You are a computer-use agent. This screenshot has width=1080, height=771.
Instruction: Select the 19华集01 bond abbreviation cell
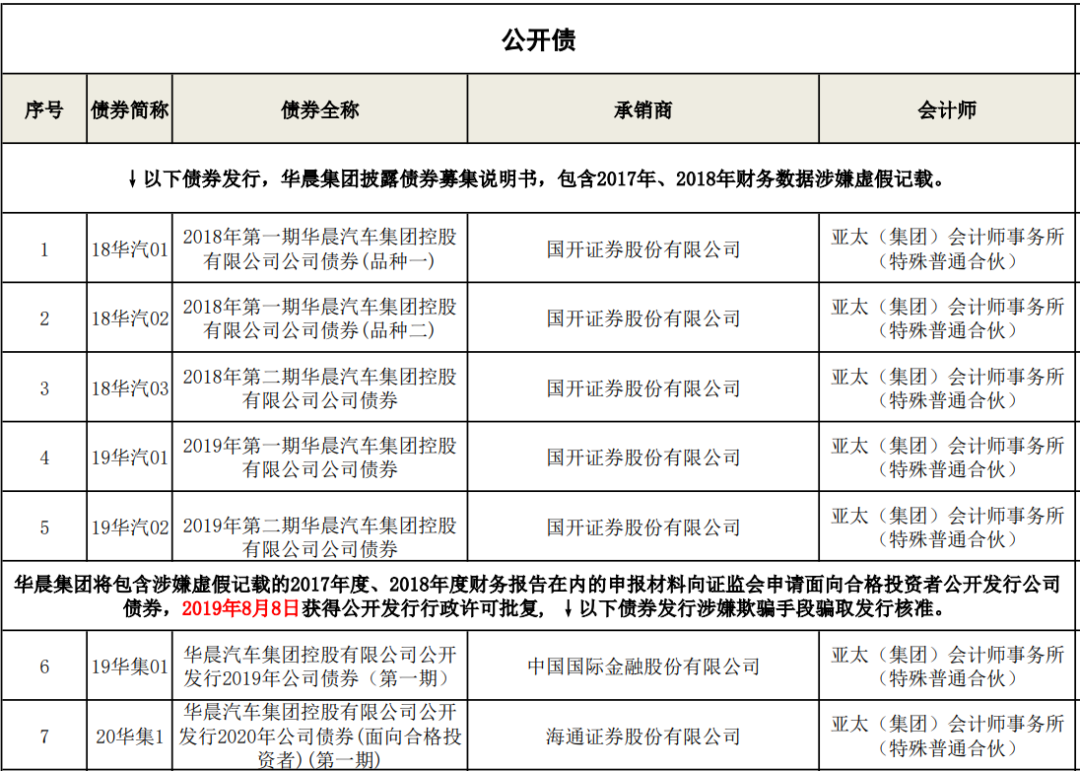click(x=130, y=666)
